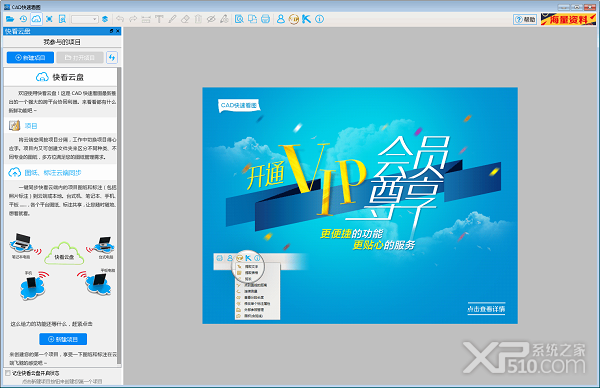Expand the empty toolbar combo box
Screen dimensions: 600x388
point(85,19)
